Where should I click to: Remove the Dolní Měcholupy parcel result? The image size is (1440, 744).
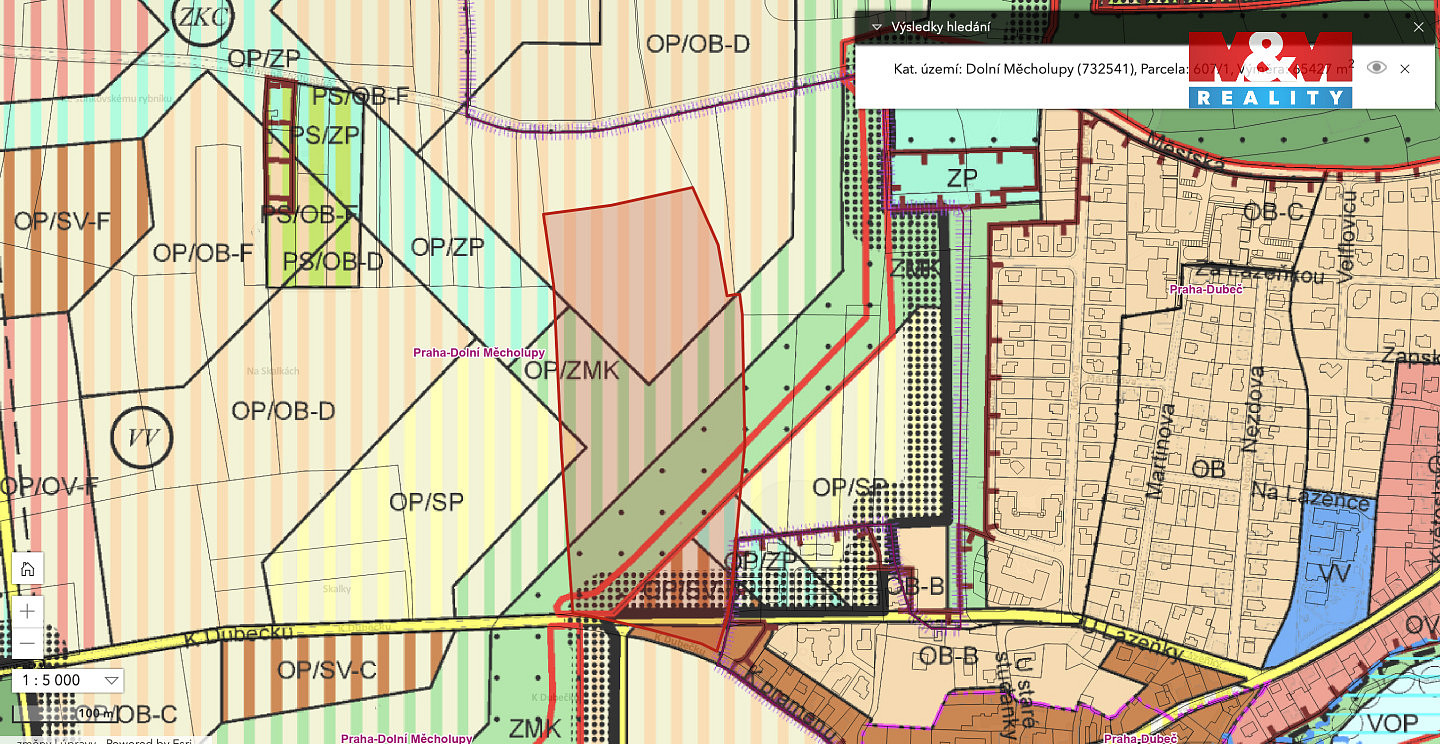pos(1405,68)
